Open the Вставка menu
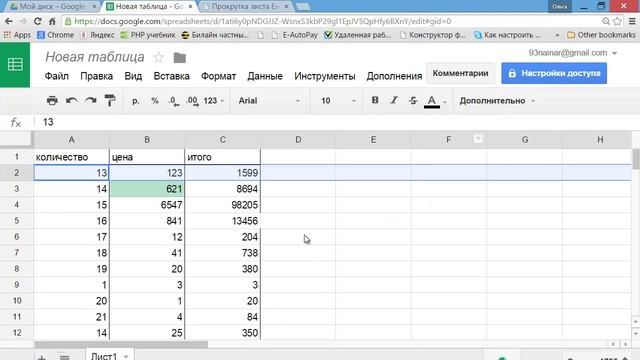 click(171, 76)
